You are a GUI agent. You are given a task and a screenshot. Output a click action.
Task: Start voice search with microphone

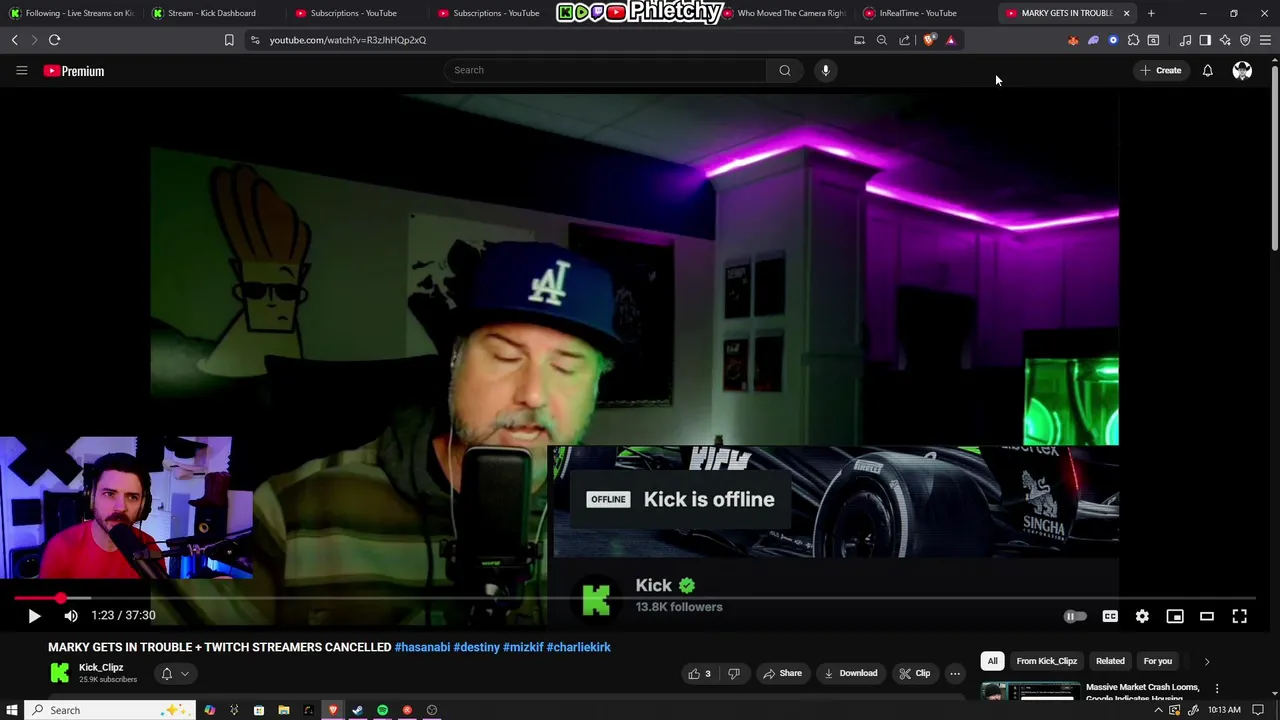pos(825,70)
